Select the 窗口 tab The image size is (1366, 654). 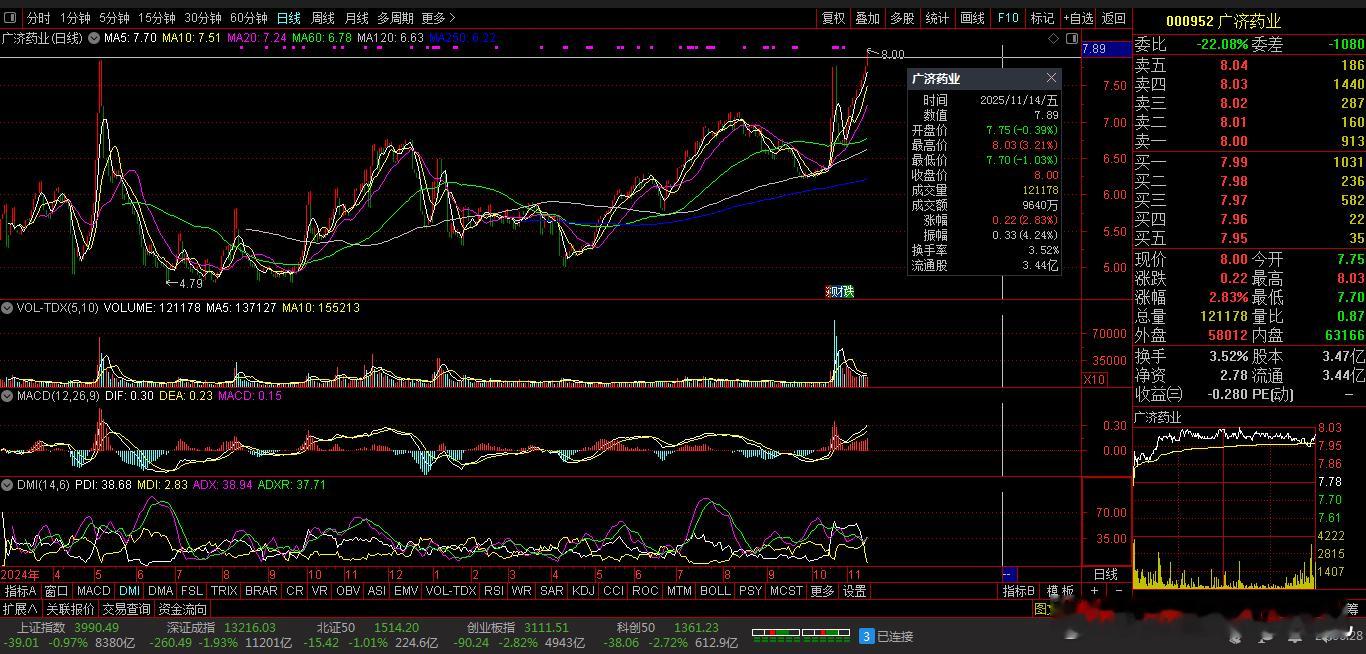click(x=56, y=591)
